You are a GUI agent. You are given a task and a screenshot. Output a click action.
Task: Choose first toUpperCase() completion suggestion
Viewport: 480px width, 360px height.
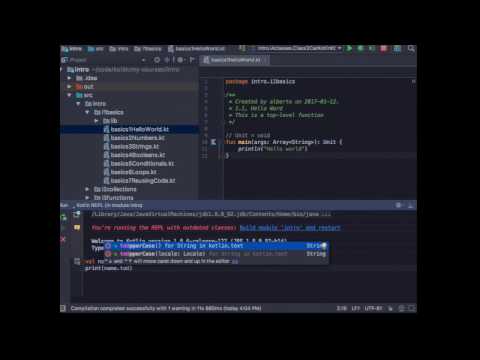[x=216, y=246]
